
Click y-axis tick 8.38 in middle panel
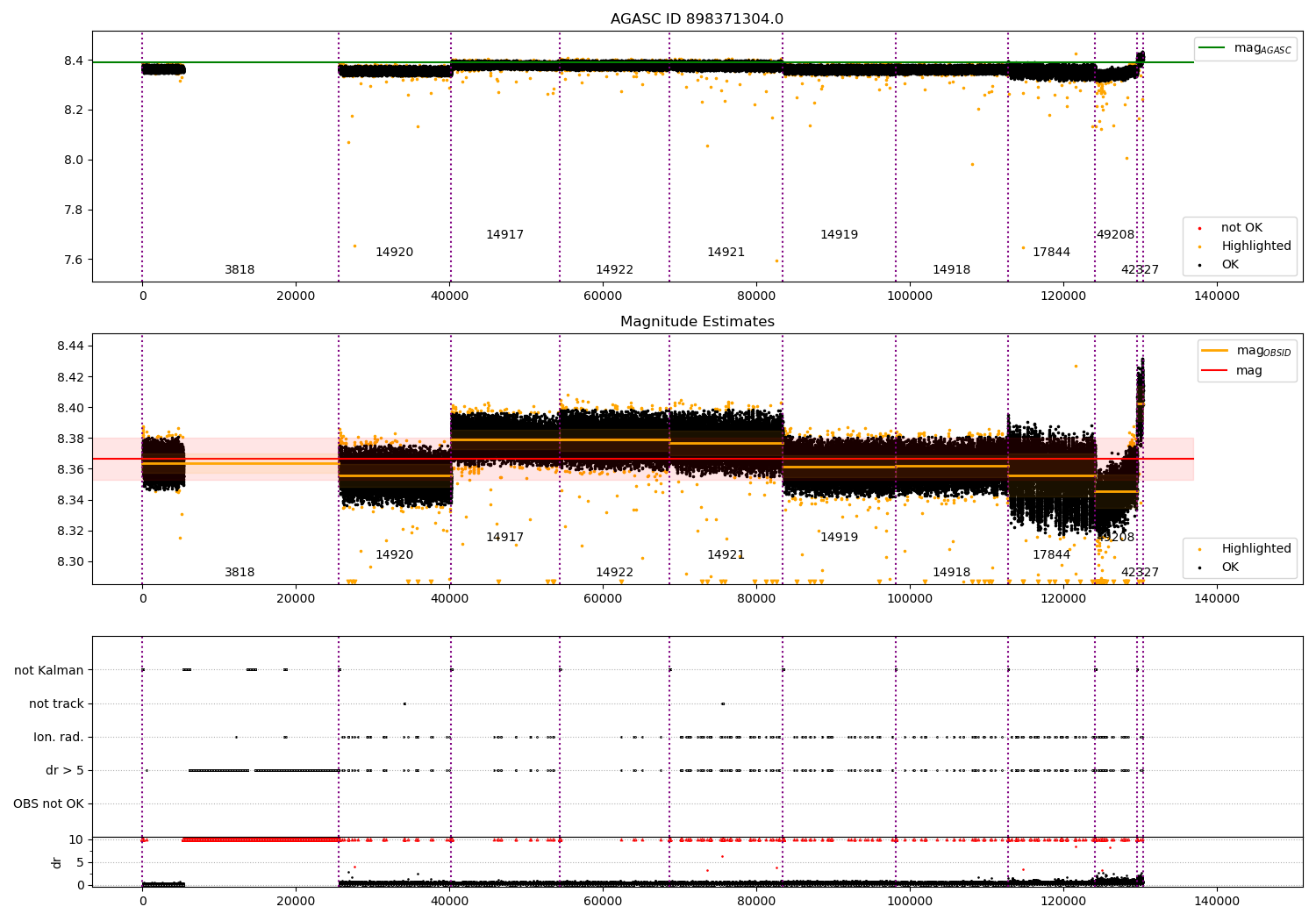(x=70, y=439)
